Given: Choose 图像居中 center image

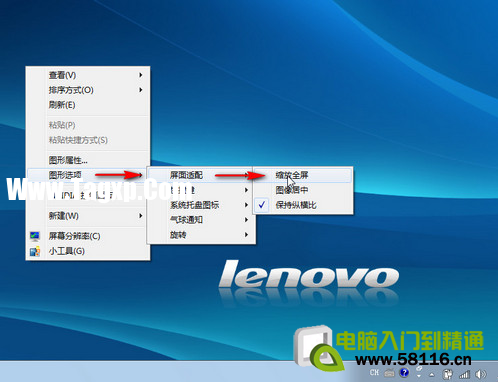Looking at the screenshot, I should coord(303,190).
